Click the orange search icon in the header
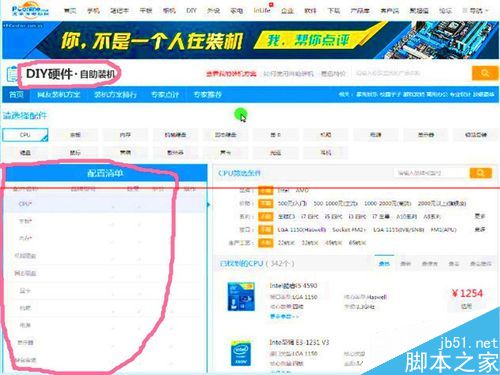 [x=485, y=73]
